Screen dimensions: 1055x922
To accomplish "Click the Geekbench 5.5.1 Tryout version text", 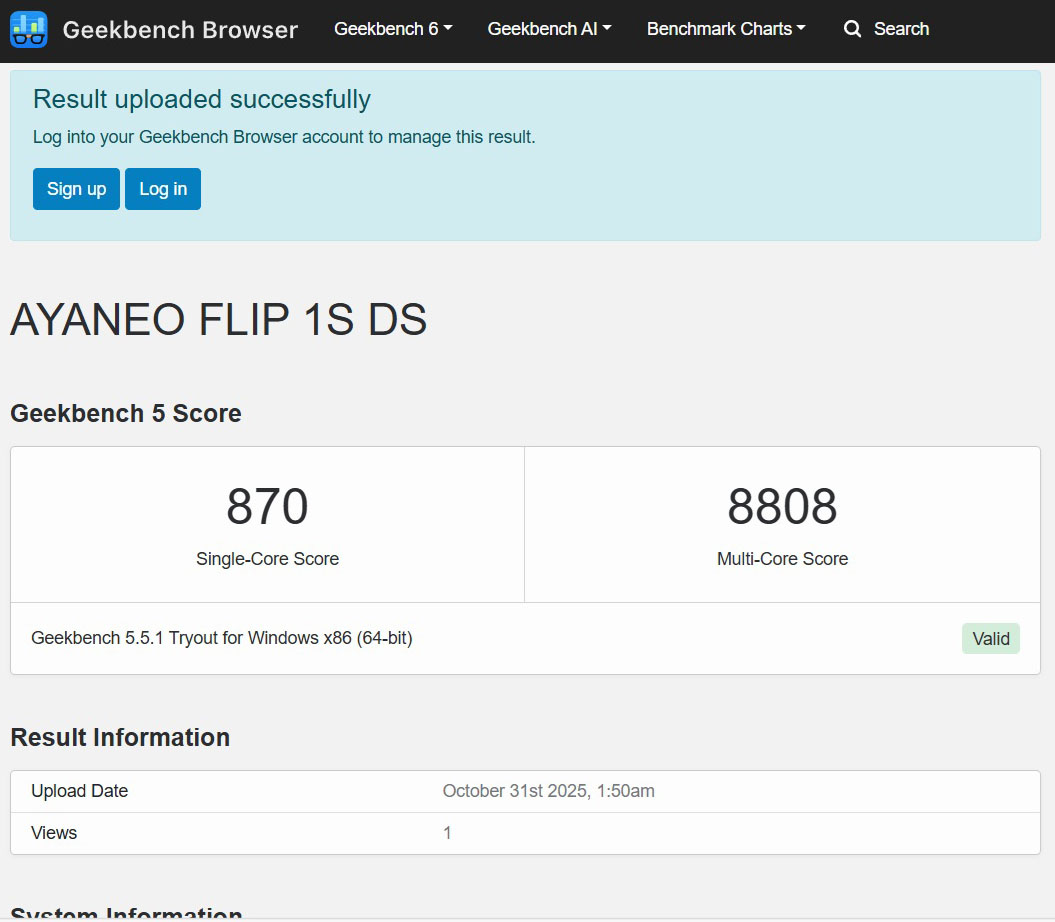I will pyautogui.click(x=222, y=638).
